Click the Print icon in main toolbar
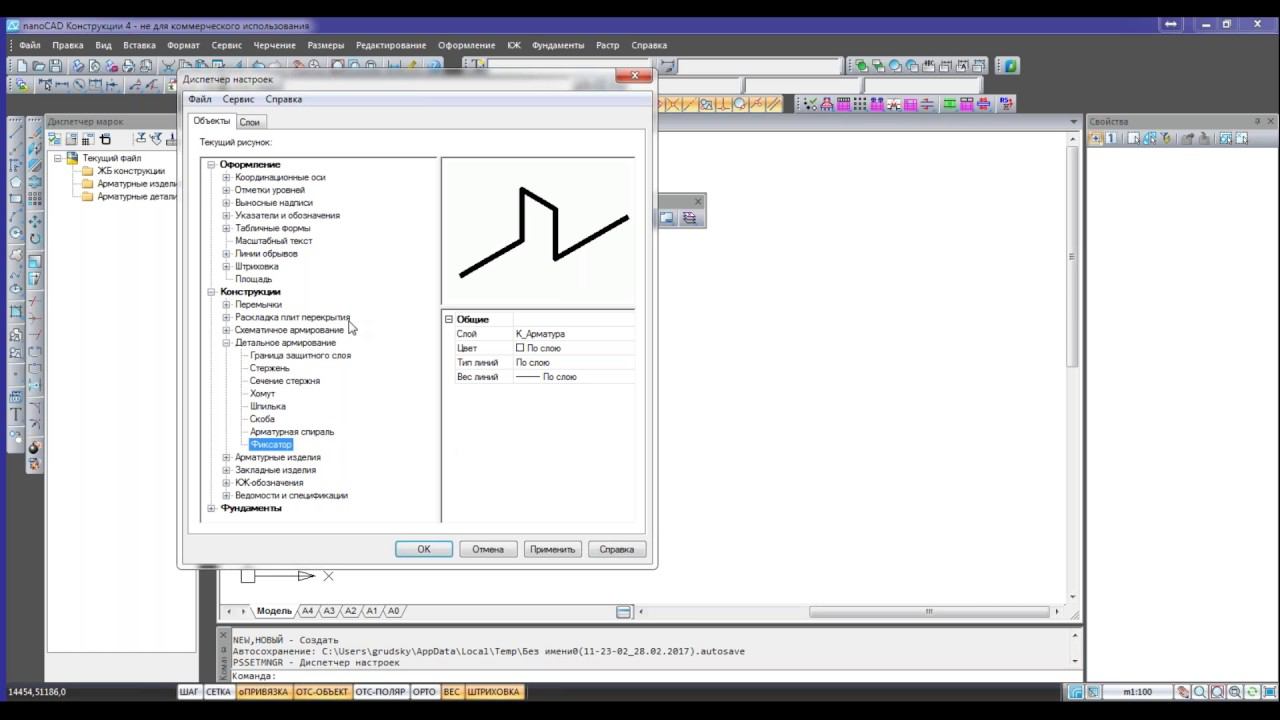Viewport: 1280px width, 720px height. (x=129, y=66)
